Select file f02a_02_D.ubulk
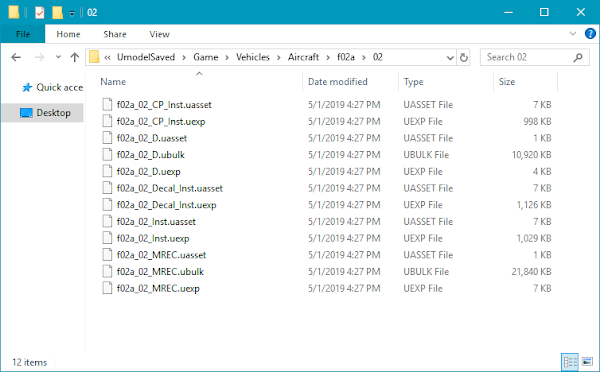Screen dimensions: 600x372 [151, 155]
